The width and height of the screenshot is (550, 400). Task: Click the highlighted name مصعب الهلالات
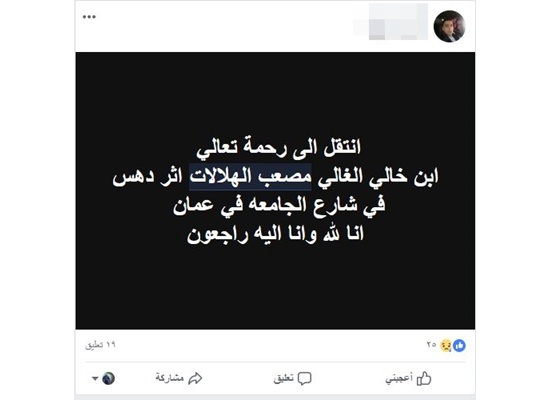tap(250, 176)
